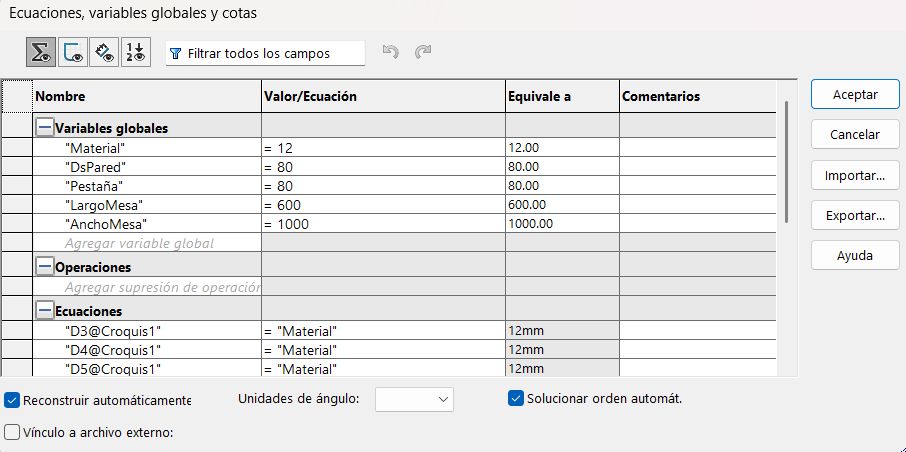906x452 pixels.
Task: Select the "LargoMesa" variable name
Action: pos(147,205)
